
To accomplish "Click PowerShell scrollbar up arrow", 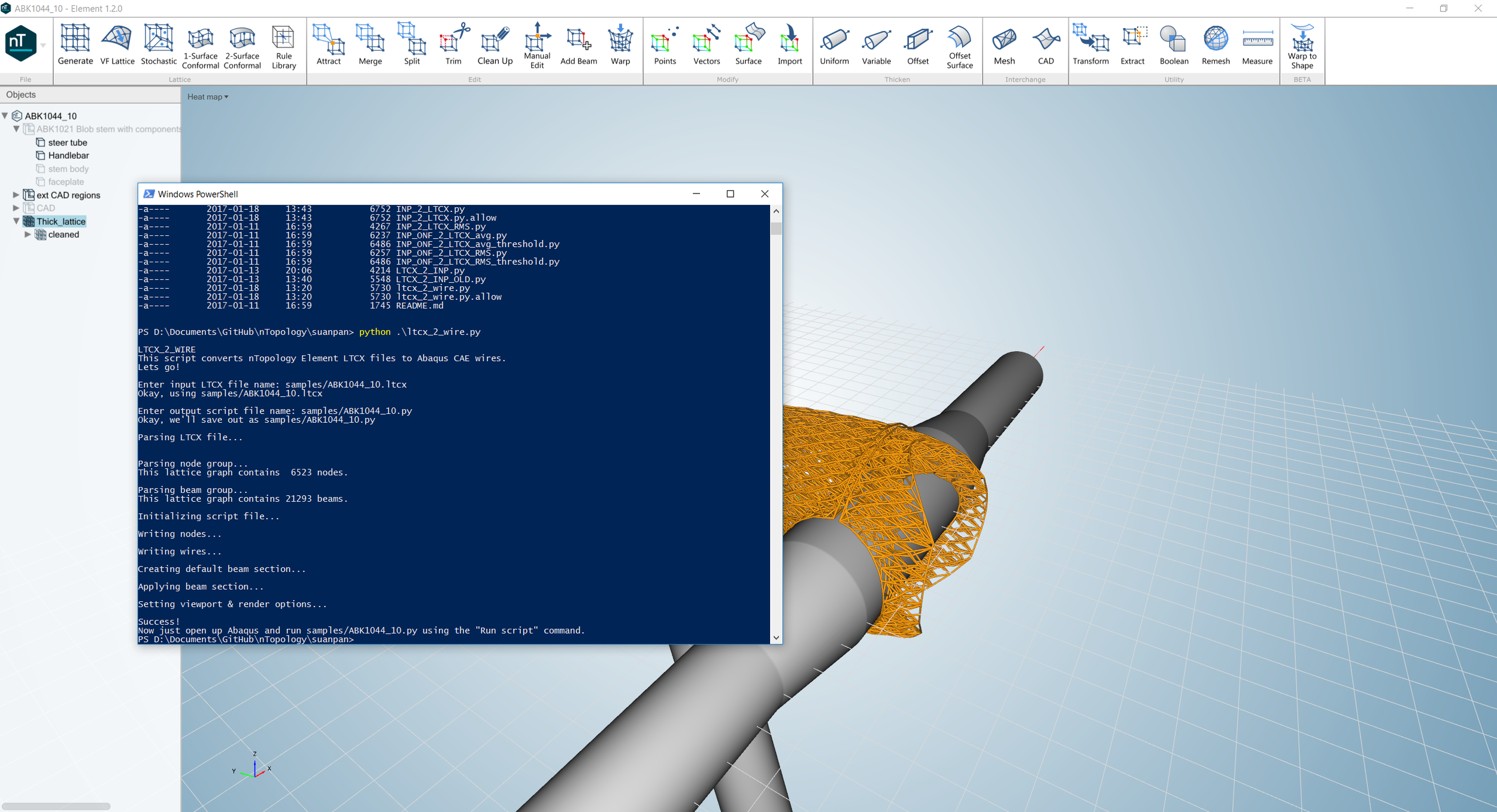I will click(x=776, y=211).
